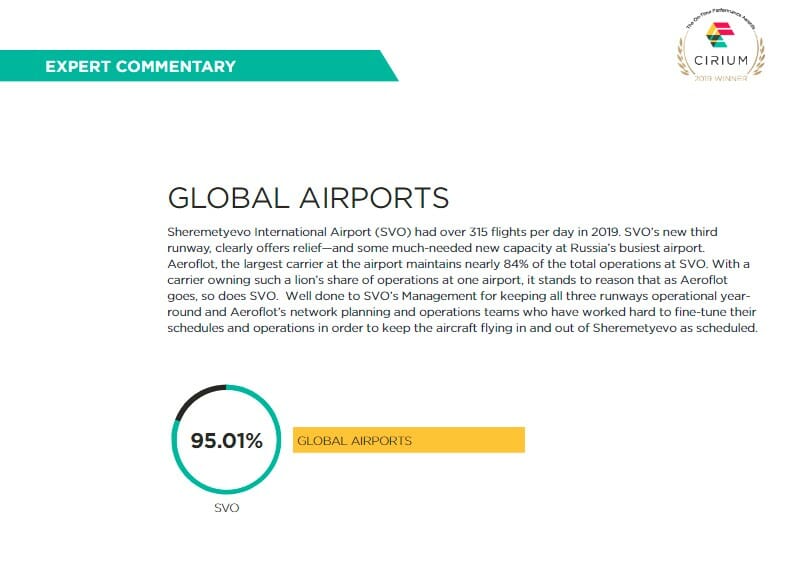Viewport: 809px width, 563px height.
Task: Select the EXPERT COMMENTARY banner
Action: point(199,66)
